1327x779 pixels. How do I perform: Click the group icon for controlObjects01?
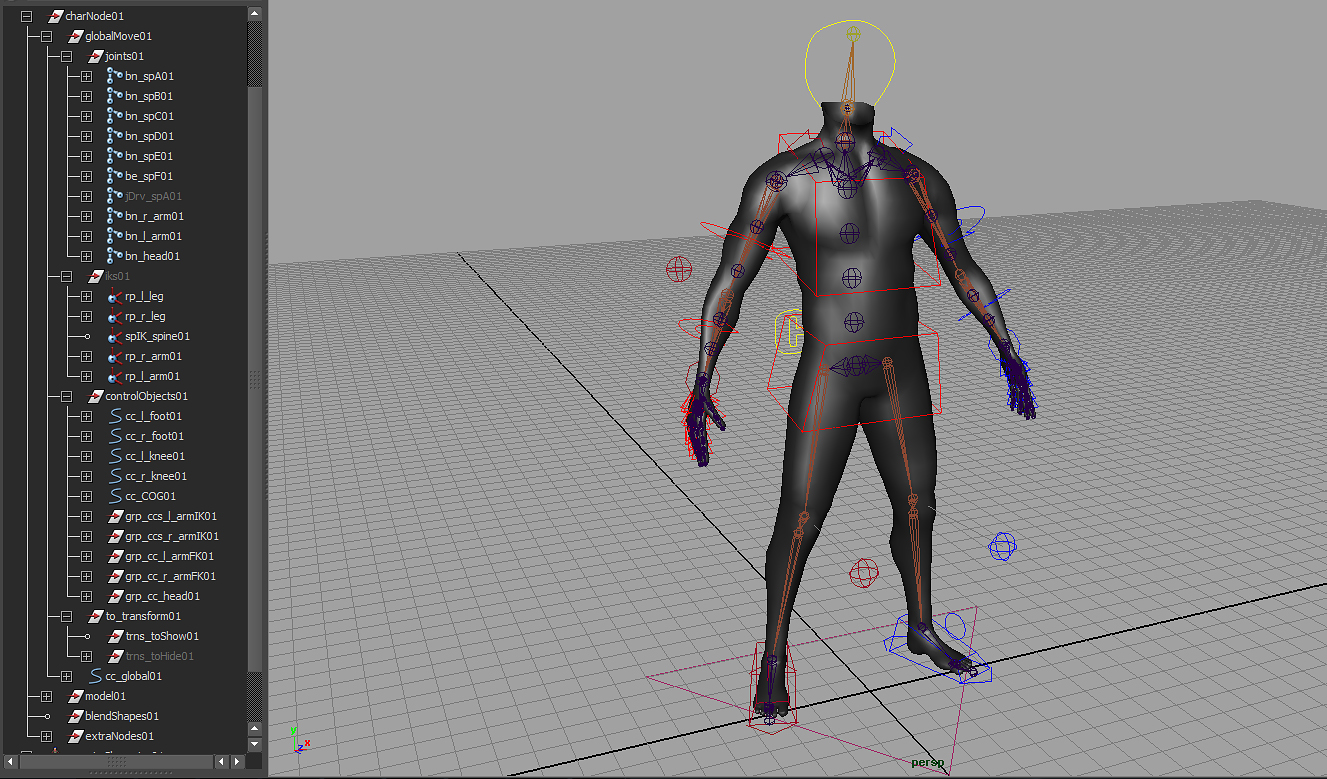click(x=96, y=396)
